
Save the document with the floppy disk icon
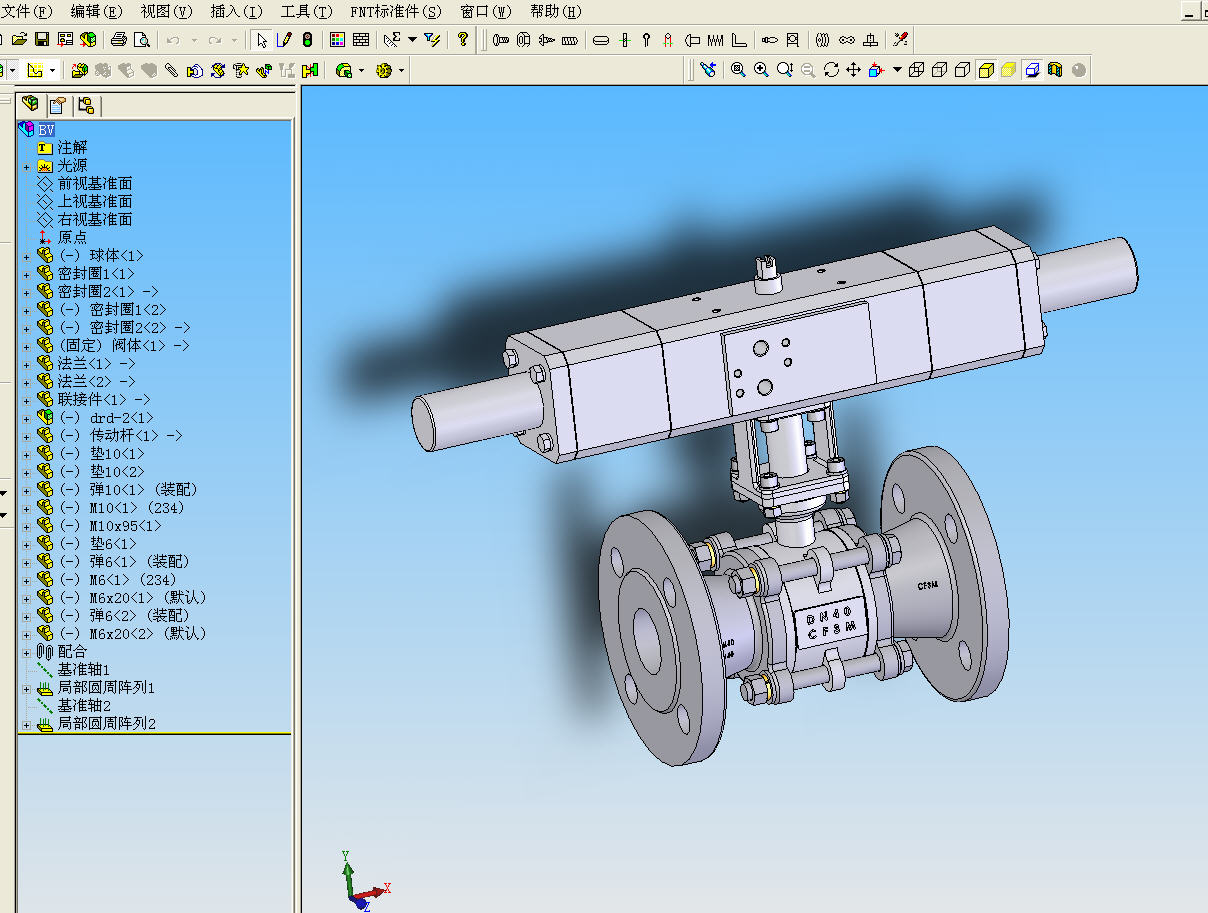(42, 40)
